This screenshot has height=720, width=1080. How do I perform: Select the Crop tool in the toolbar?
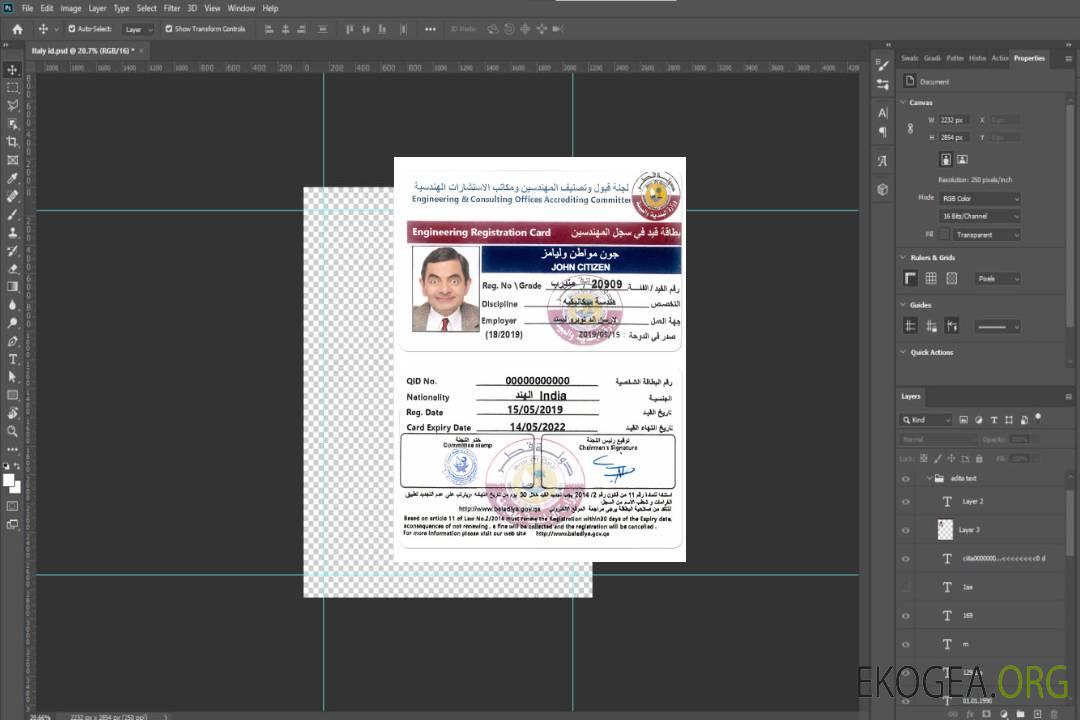13,142
